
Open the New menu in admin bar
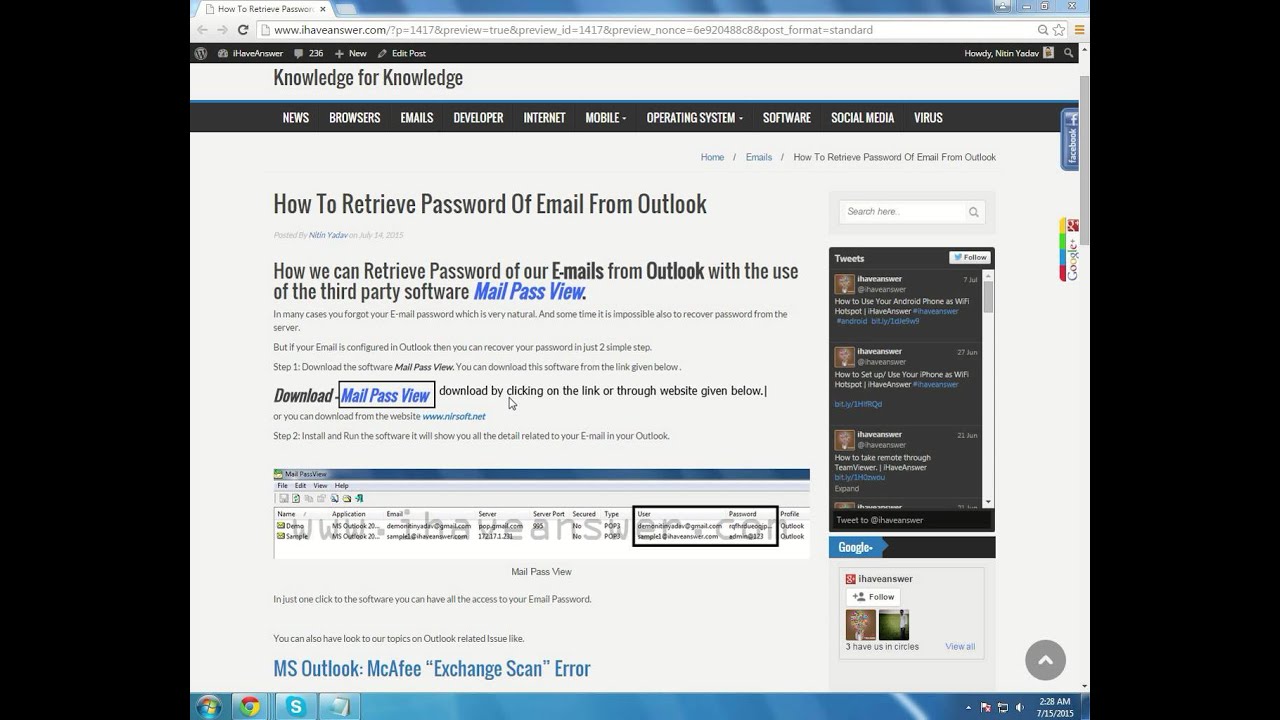pyautogui.click(x=351, y=53)
